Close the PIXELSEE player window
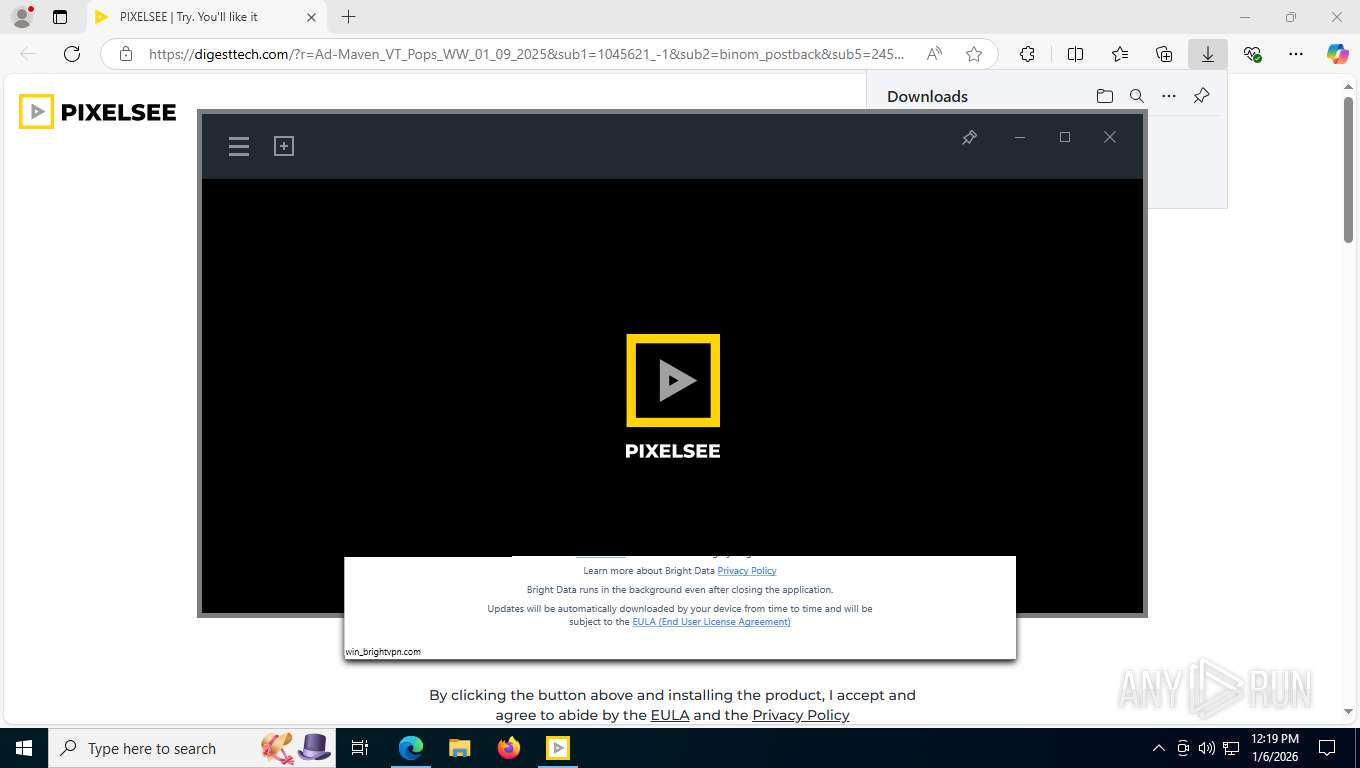The width and height of the screenshot is (1360, 768). (1110, 137)
